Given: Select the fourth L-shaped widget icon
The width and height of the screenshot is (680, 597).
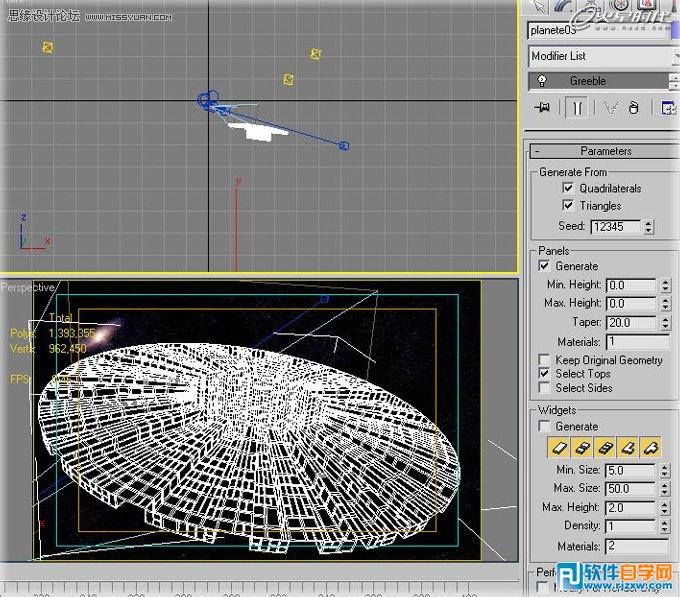Looking at the screenshot, I should [628, 447].
